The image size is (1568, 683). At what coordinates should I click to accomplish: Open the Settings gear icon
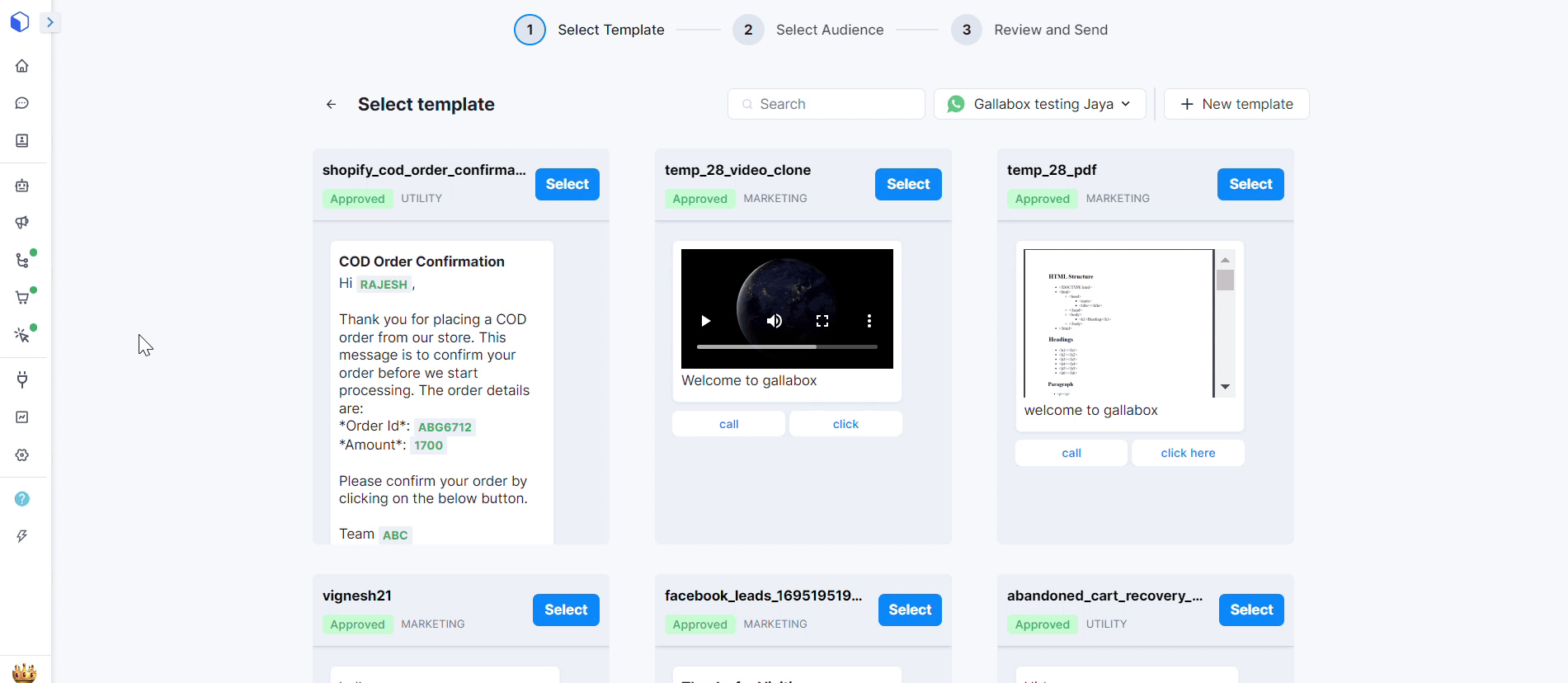(x=22, y=455)
